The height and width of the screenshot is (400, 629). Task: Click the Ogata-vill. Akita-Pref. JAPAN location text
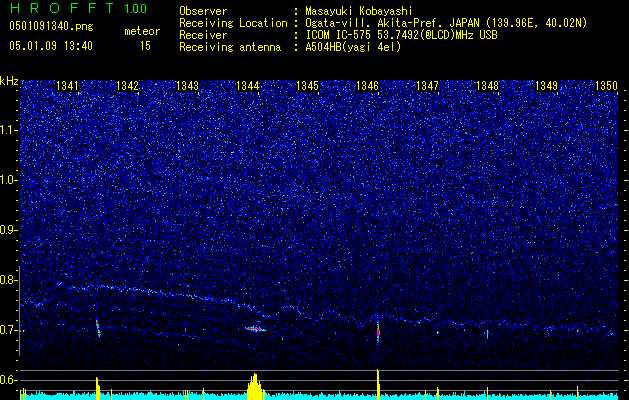[x=446, y=23]
